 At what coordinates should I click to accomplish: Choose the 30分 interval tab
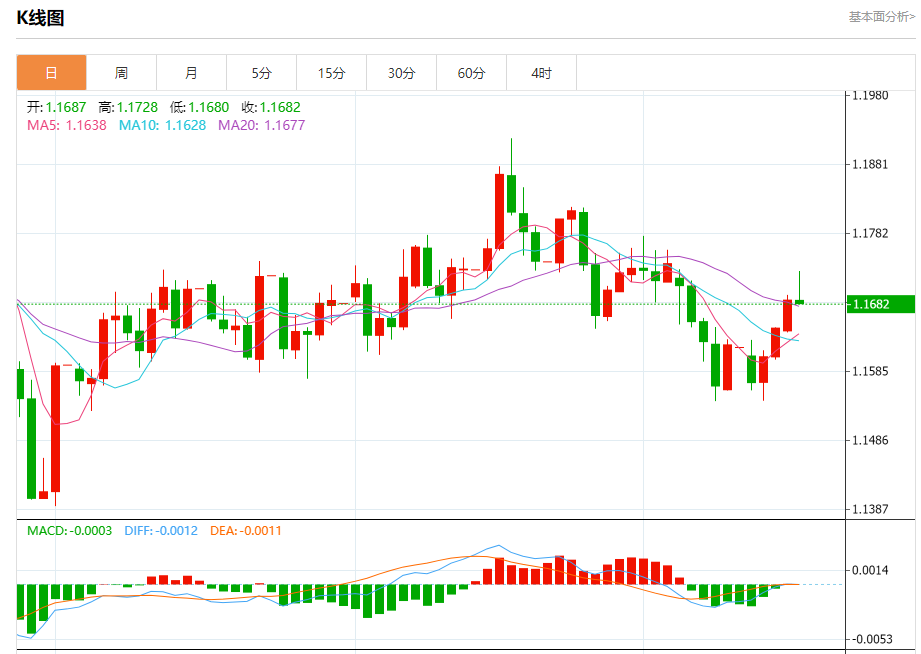point(401,73)
